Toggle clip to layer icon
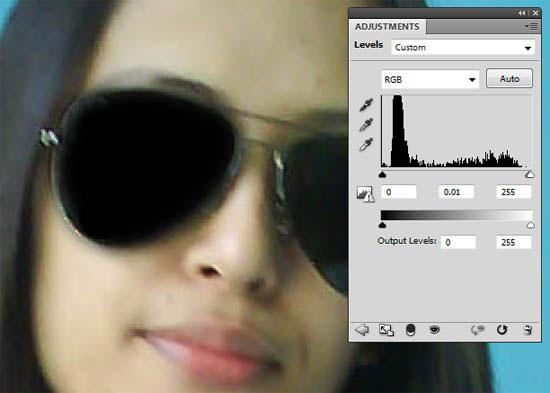 coord(410,330)
